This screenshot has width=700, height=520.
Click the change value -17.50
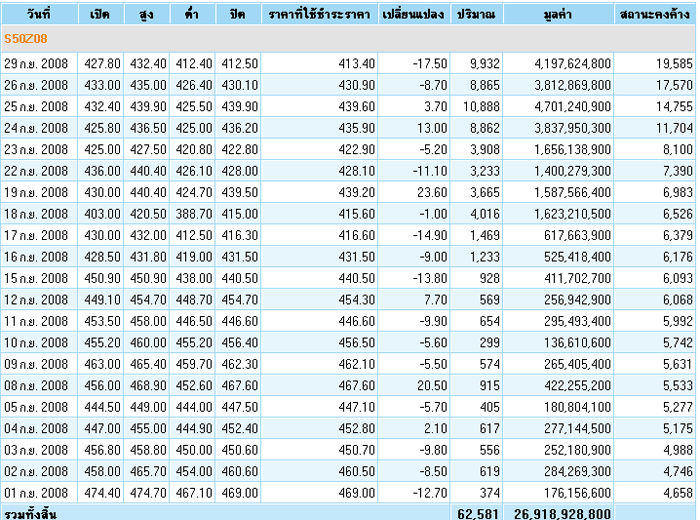click(x=430, y=64)
